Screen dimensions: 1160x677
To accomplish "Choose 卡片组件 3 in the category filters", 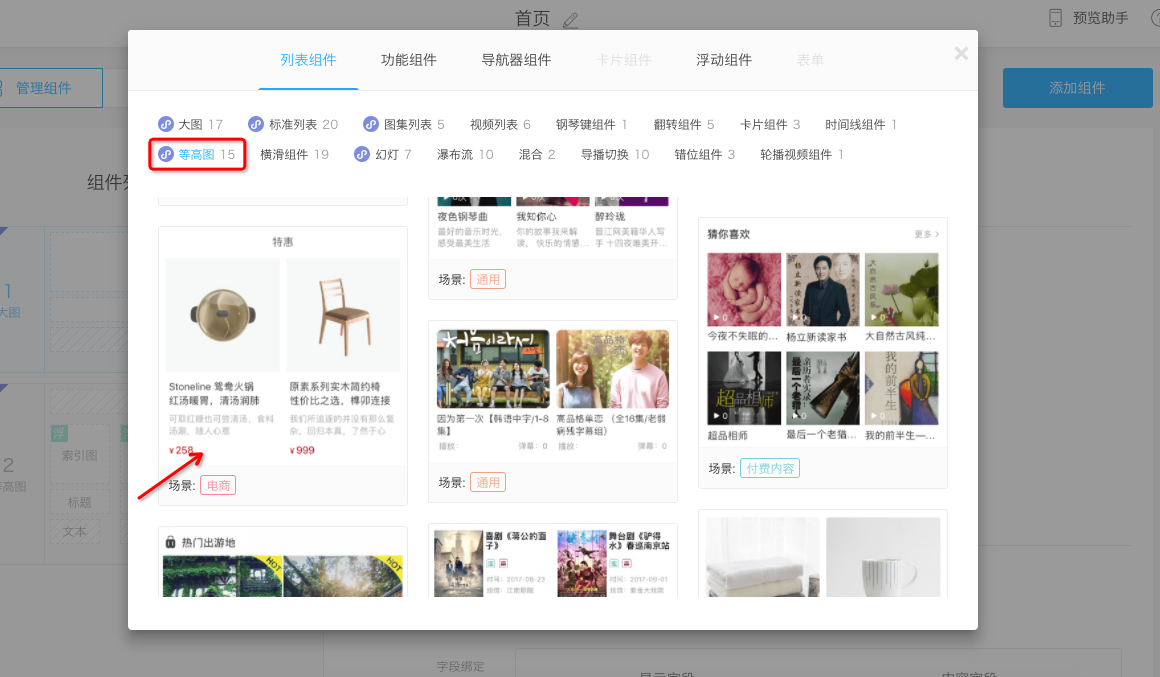I will 770,124.
